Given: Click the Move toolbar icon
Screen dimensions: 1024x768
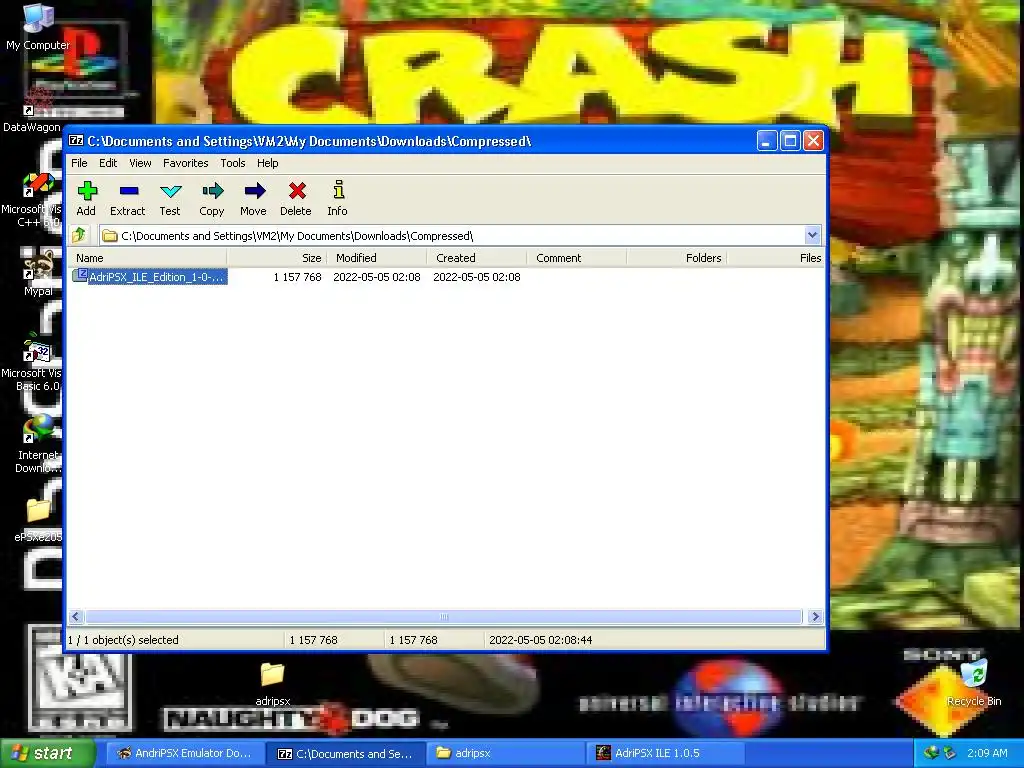Looking at the screenshot, I should click(253, 199).
